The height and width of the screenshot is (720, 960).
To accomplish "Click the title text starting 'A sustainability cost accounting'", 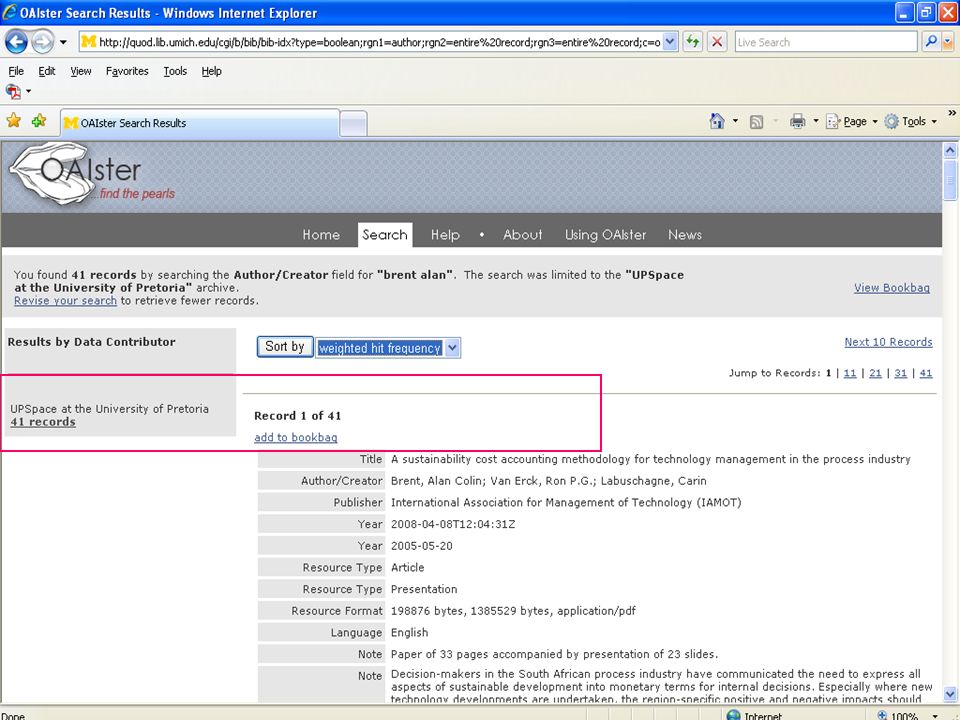I will [651, 459].
